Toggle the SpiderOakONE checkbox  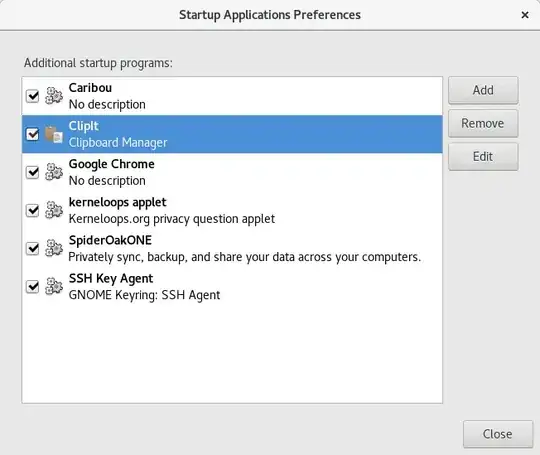tap(33, 248)
